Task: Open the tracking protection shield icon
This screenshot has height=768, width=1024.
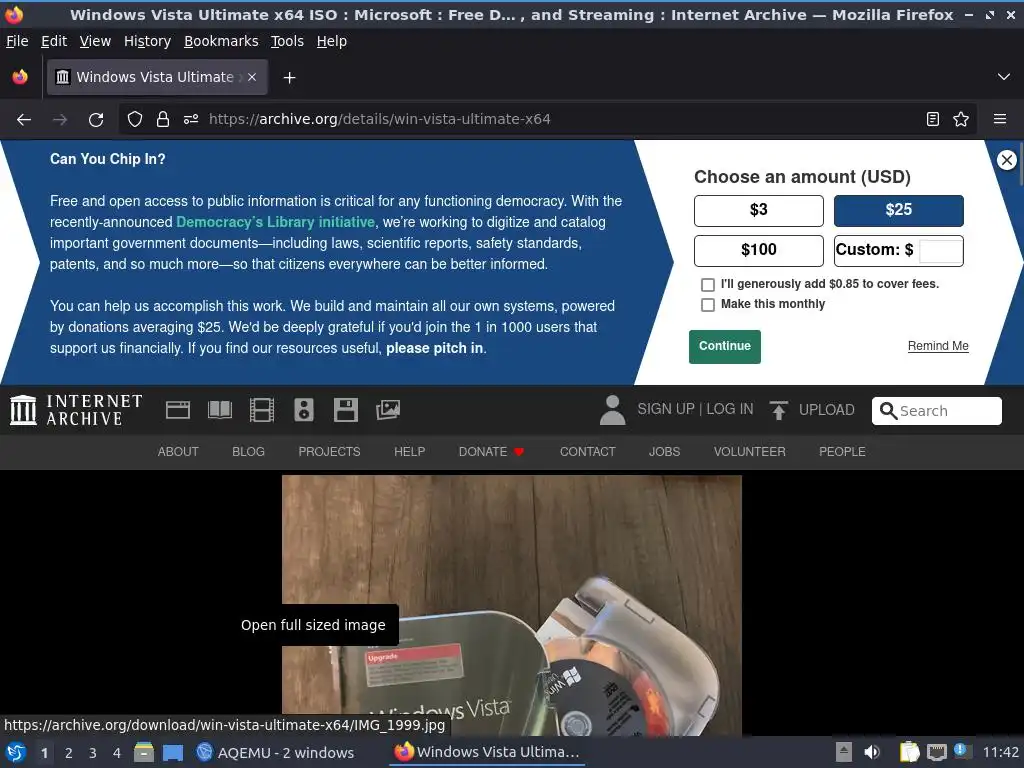Action: click(135, 120)
